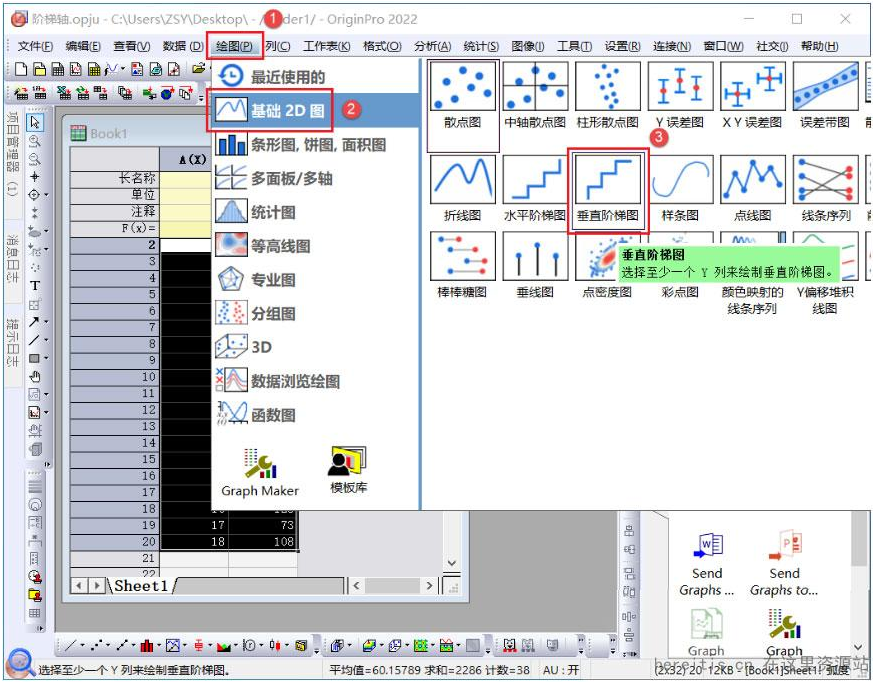Screen dimensions: 874x682
Task: Open the 最近使用的 submenu
Action: coord(315,76)
